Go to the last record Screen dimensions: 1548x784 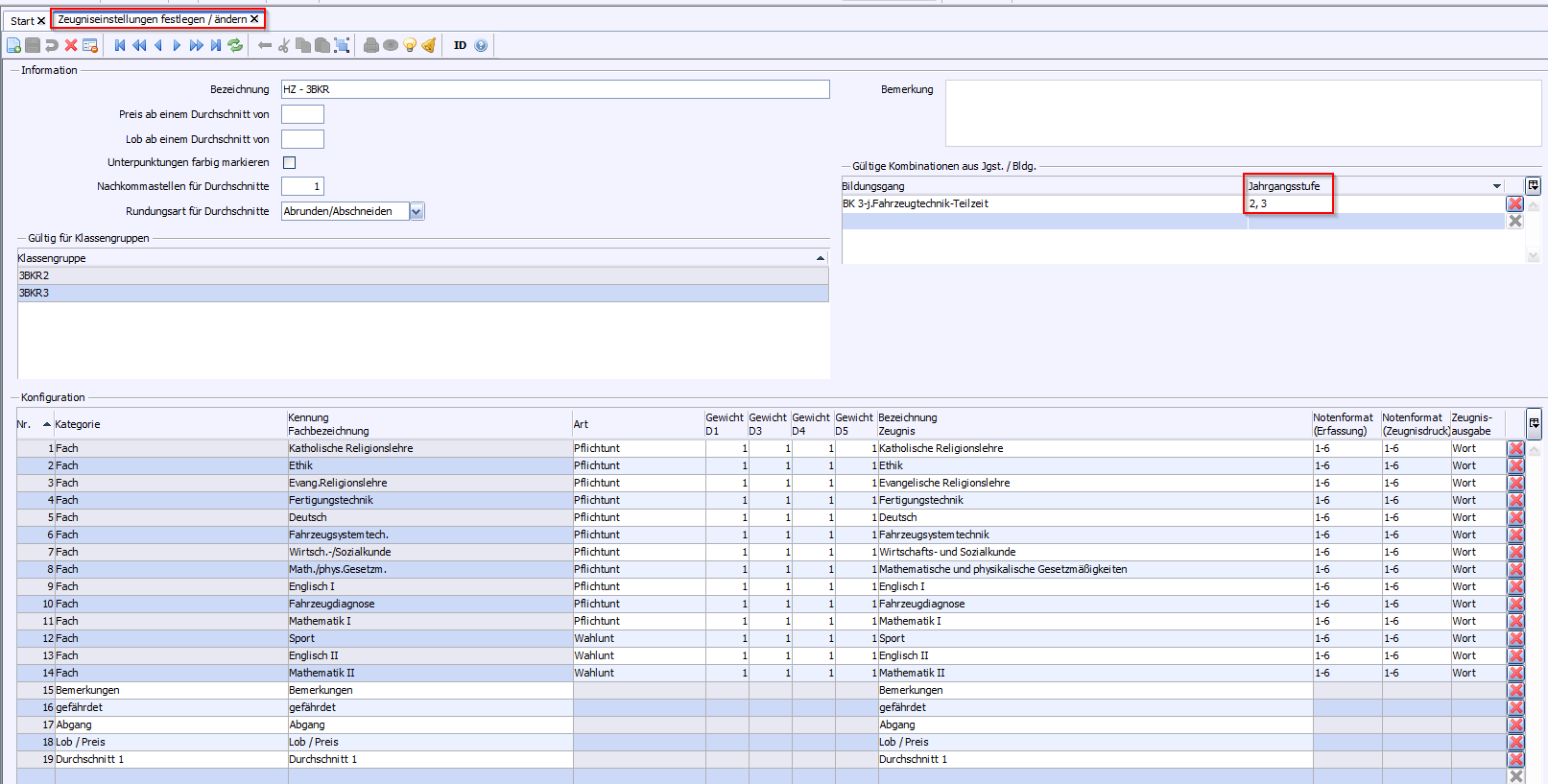(x=216, y=45)
